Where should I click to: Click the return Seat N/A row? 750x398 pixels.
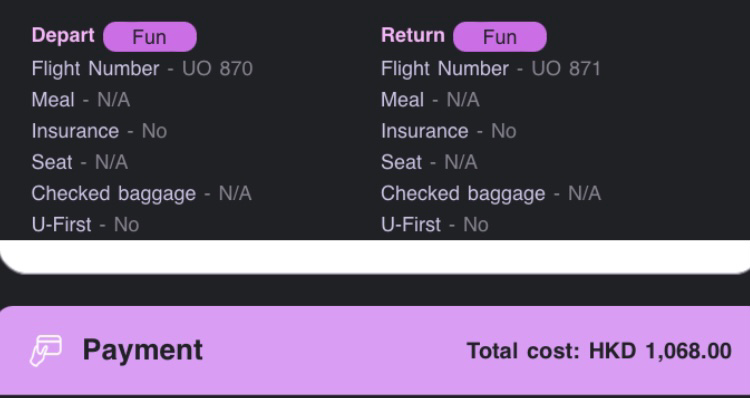[429, 162]
